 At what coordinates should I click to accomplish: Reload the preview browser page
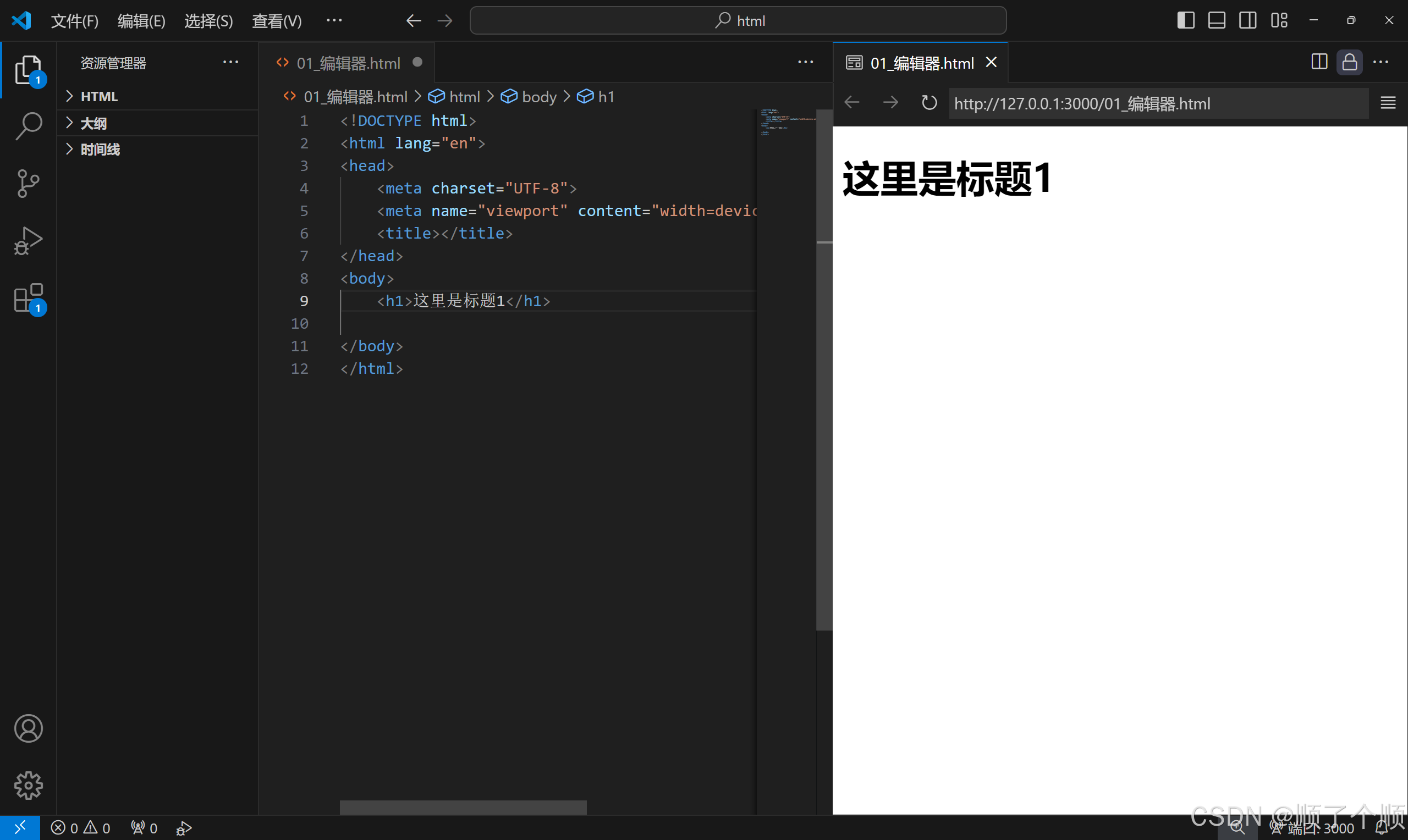(929, 102)
